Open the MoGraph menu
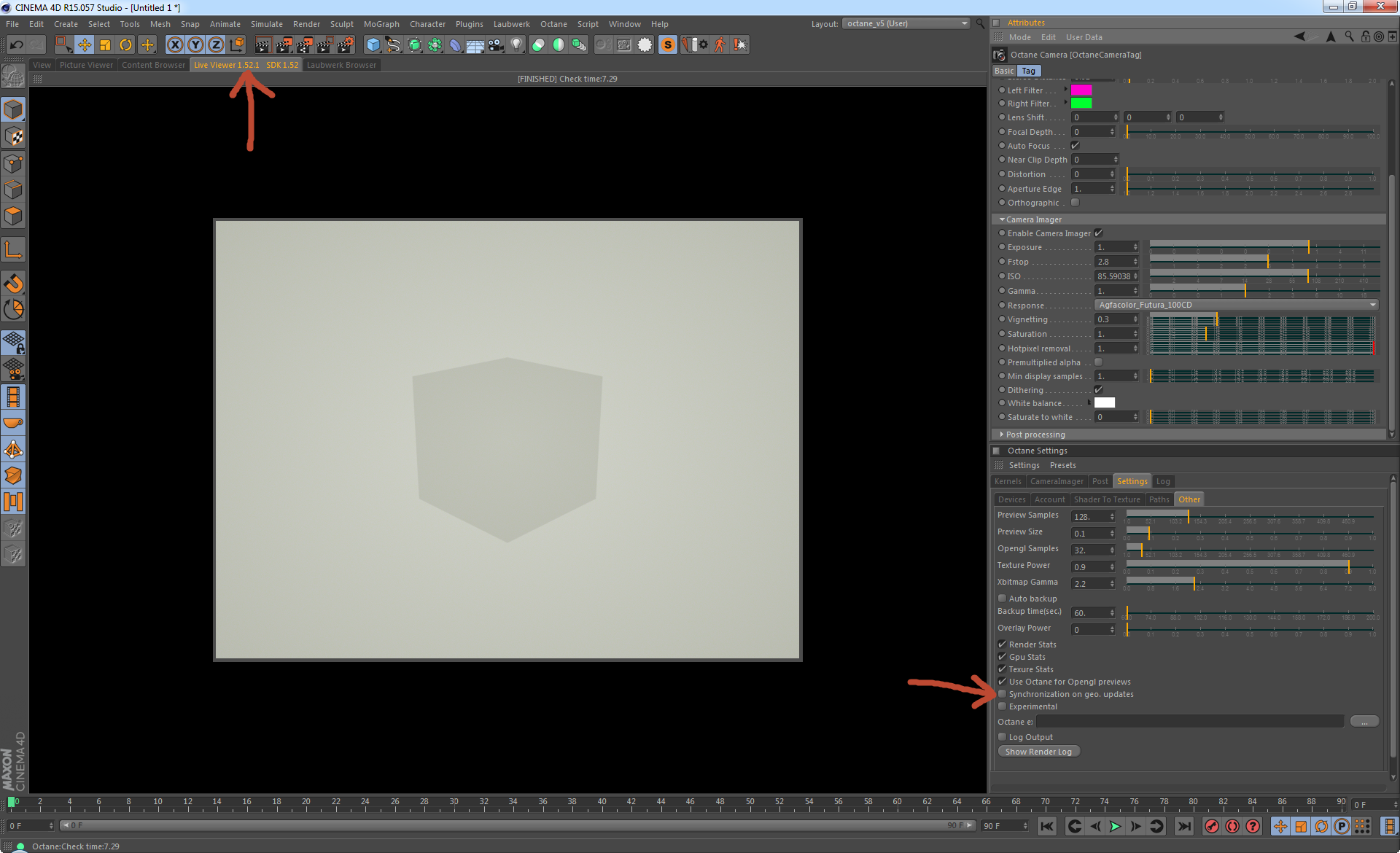1400x853 pixels. click(x=381, y=24)
